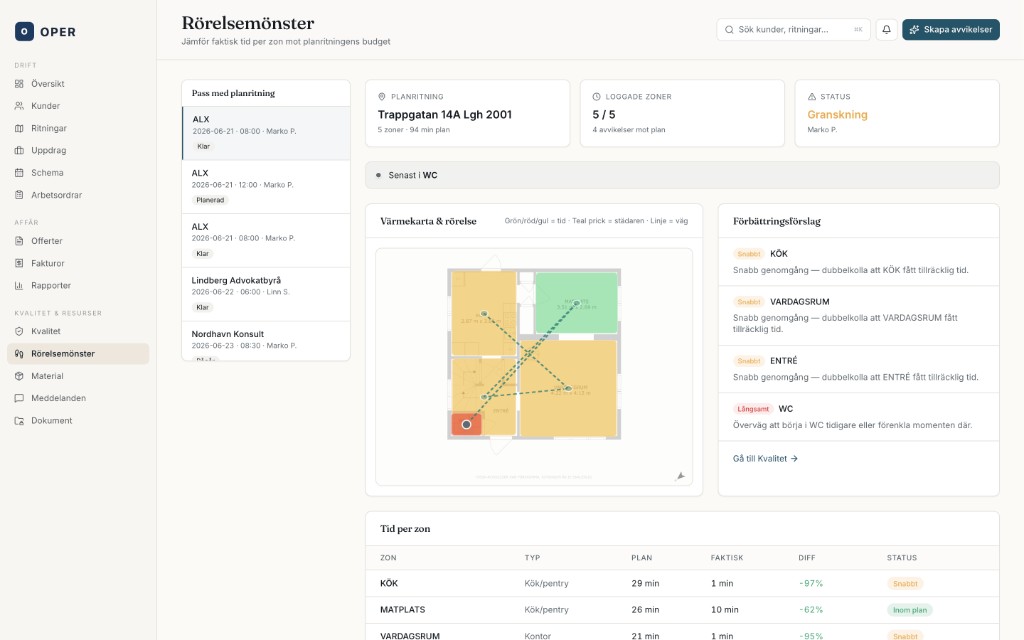Select the ALX 12:00 Planerad pass
Viewport: 1024px width, 640px height.
tap(266, 187)
